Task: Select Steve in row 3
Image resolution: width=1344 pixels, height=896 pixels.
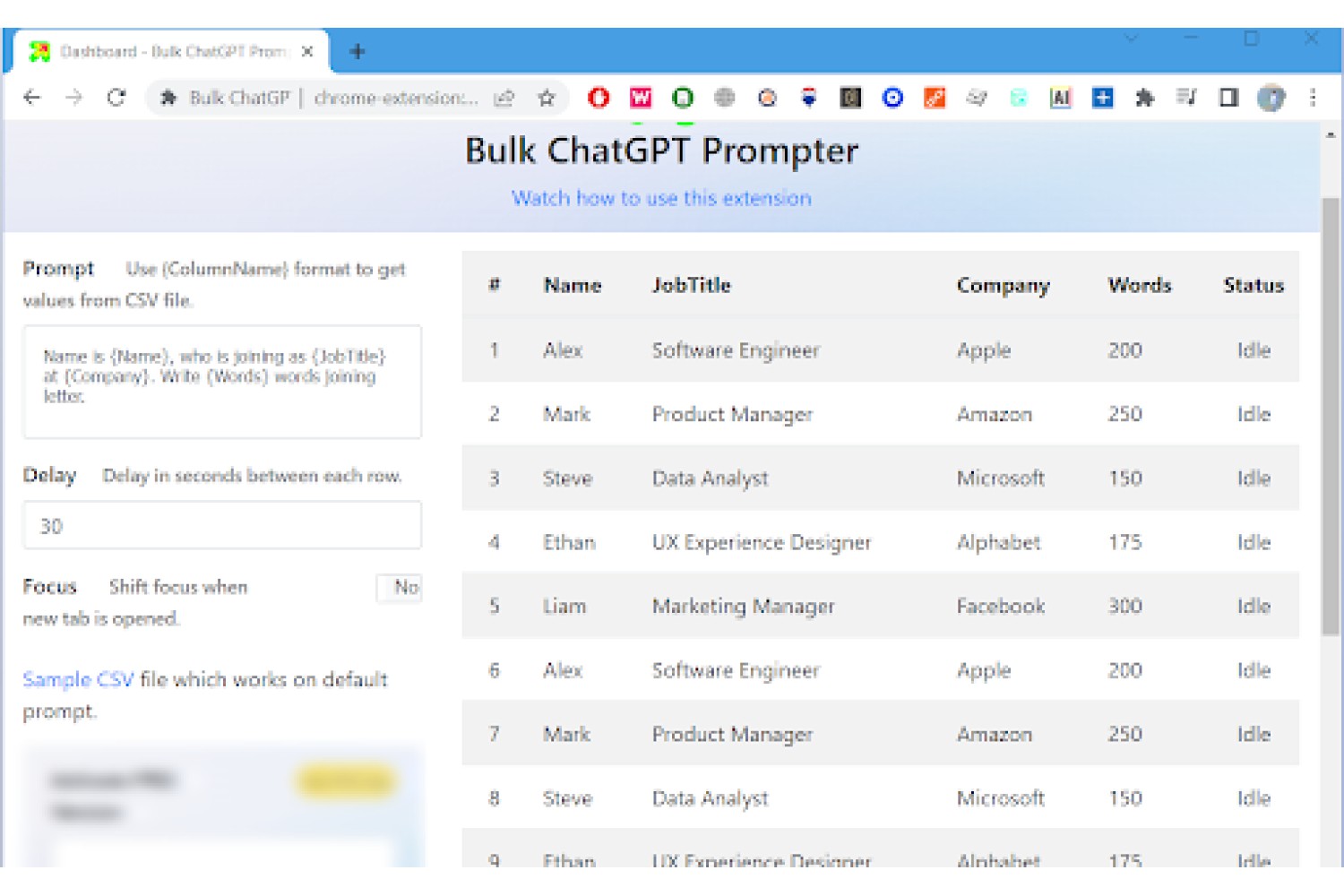Action: pyautogui.click(x=568, y=478)
